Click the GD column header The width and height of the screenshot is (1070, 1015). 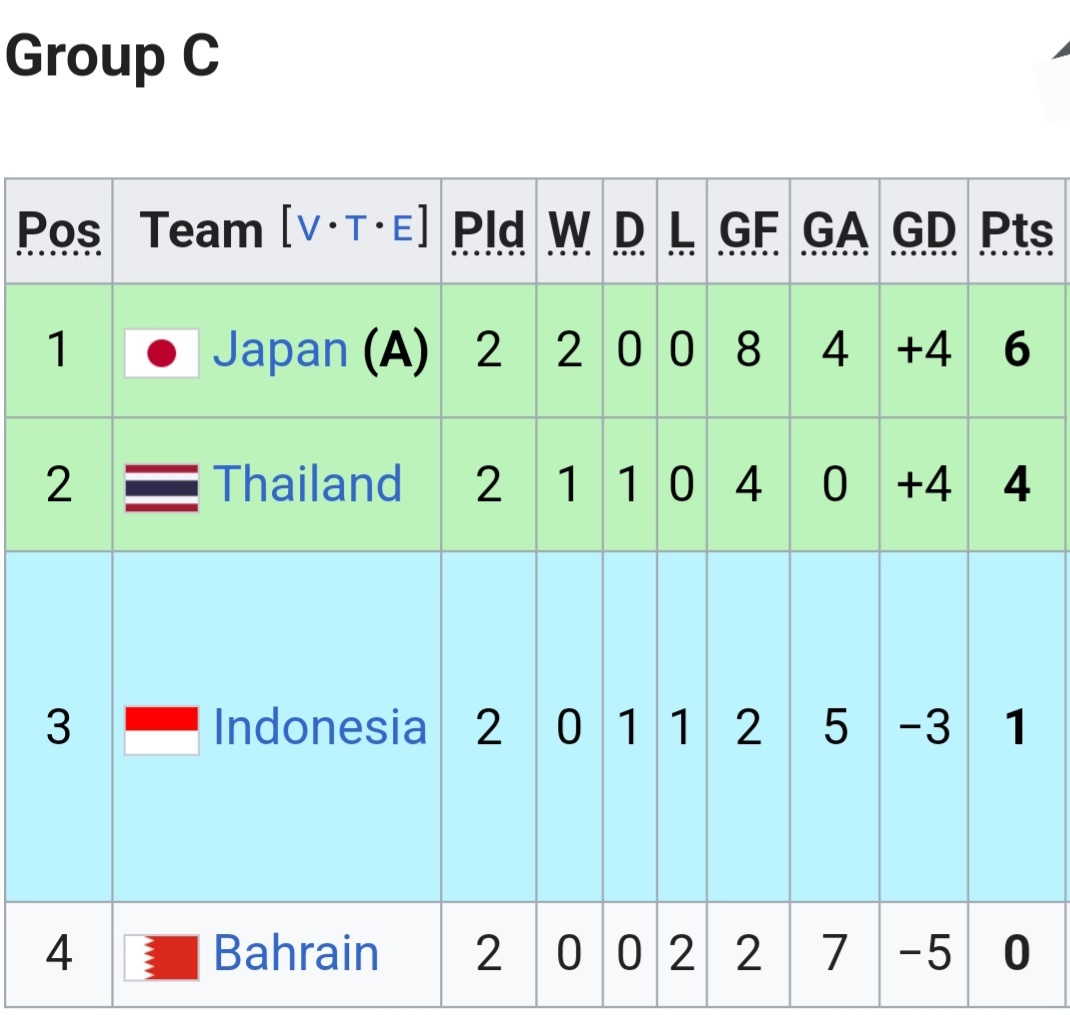pyautogui.click(x=923, y=232)
